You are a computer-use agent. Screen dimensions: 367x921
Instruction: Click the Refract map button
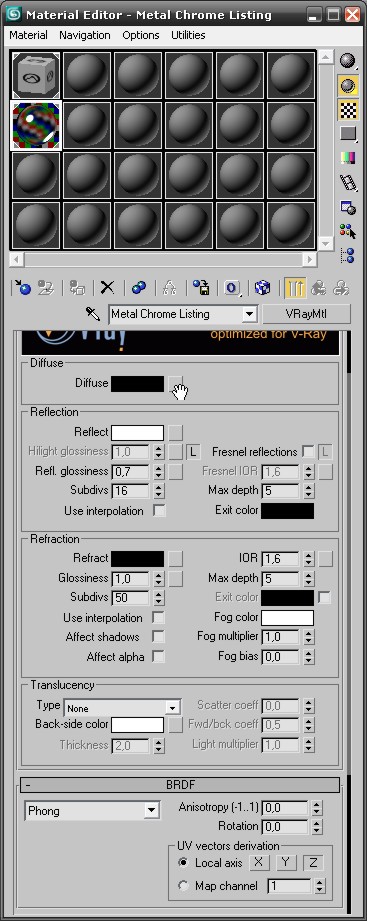[x=176, y=558]
